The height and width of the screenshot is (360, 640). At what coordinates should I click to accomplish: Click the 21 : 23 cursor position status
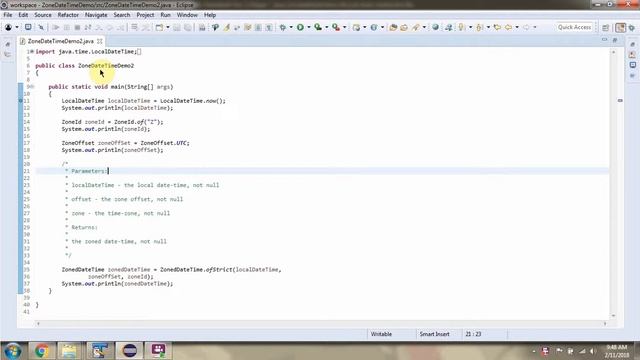pos(473,334)
